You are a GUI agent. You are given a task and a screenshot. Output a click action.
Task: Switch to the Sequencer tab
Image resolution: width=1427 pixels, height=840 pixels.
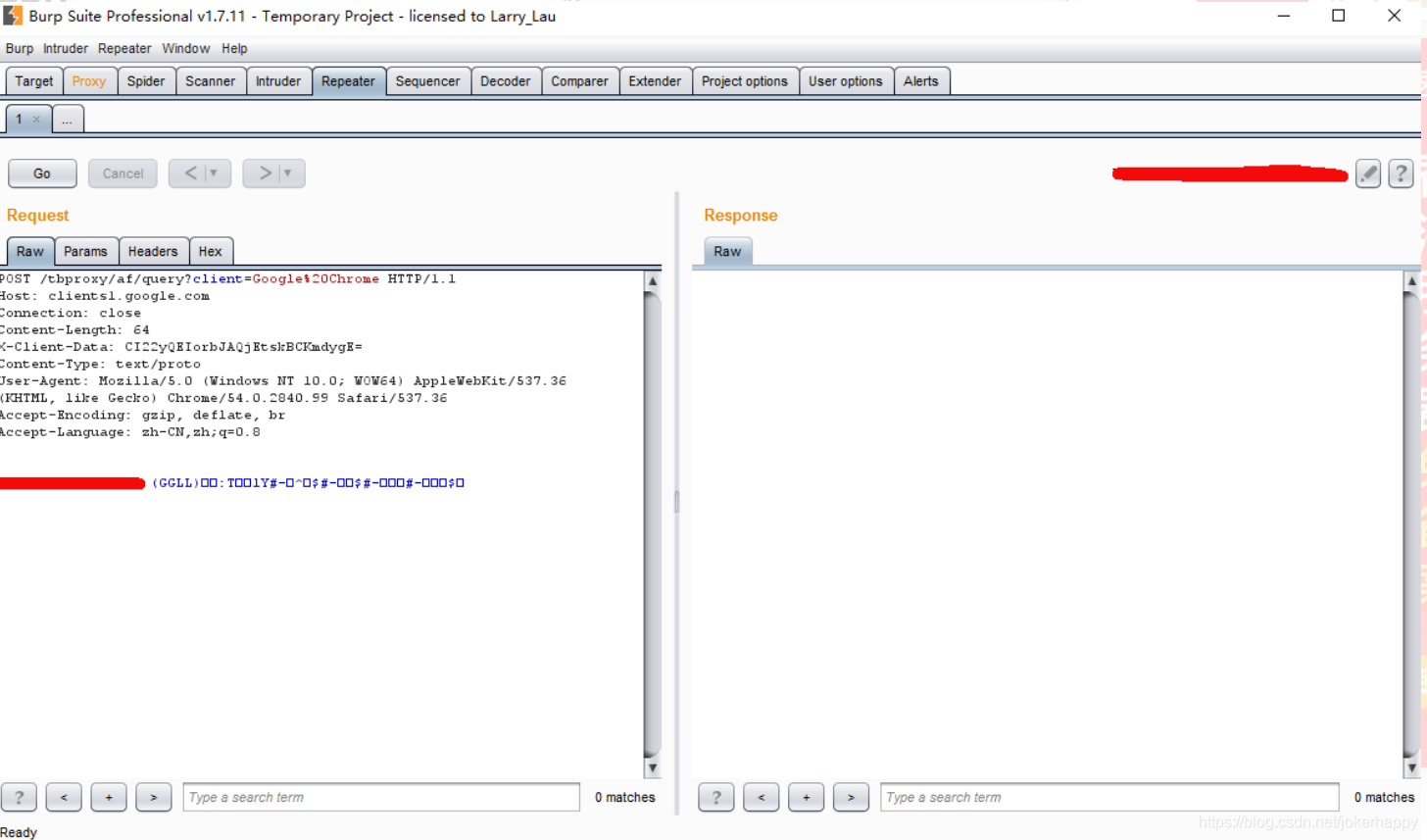(x=427, y=81)
